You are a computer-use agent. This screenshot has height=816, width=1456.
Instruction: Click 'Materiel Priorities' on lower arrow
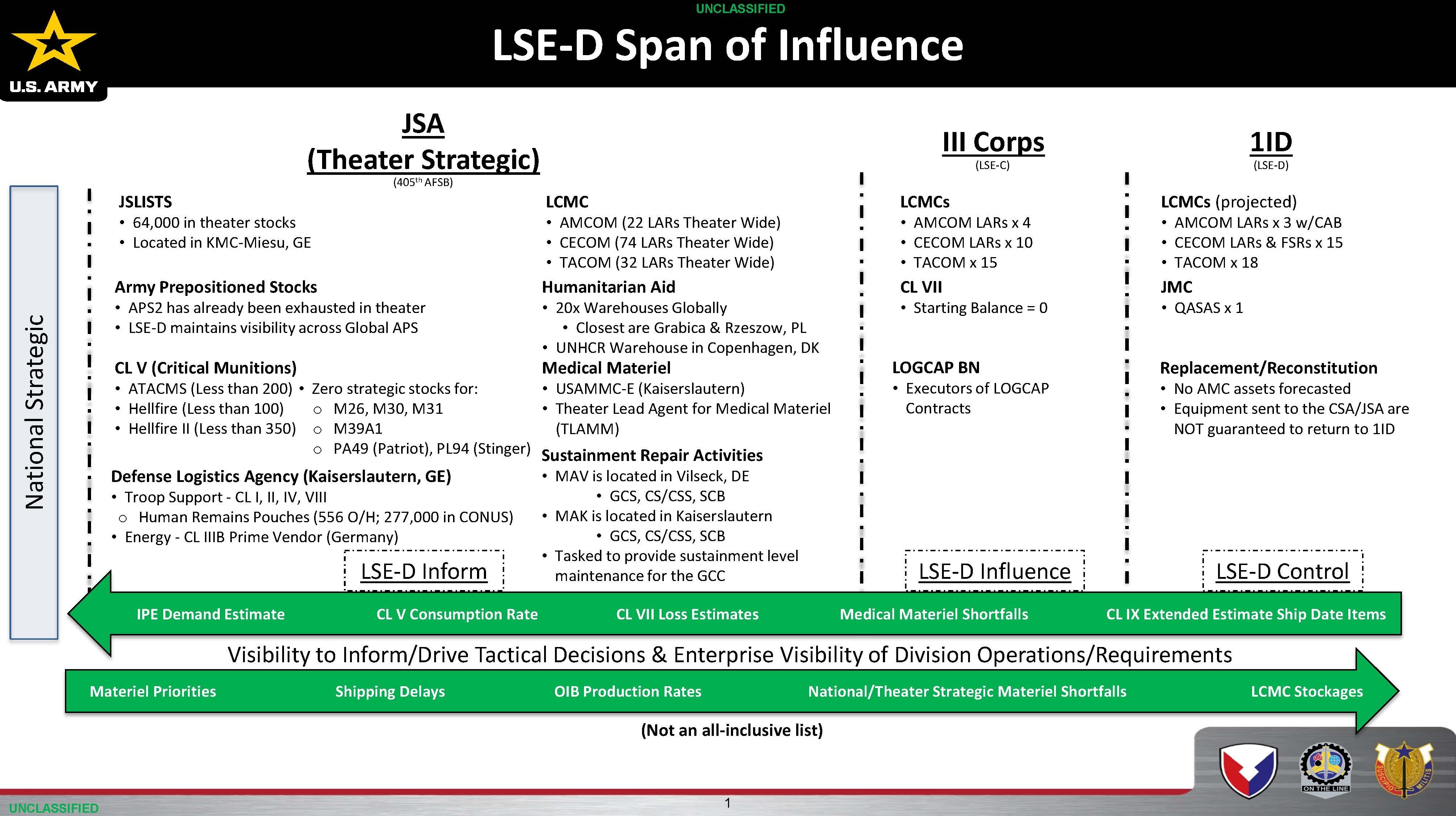pos(153,692)
